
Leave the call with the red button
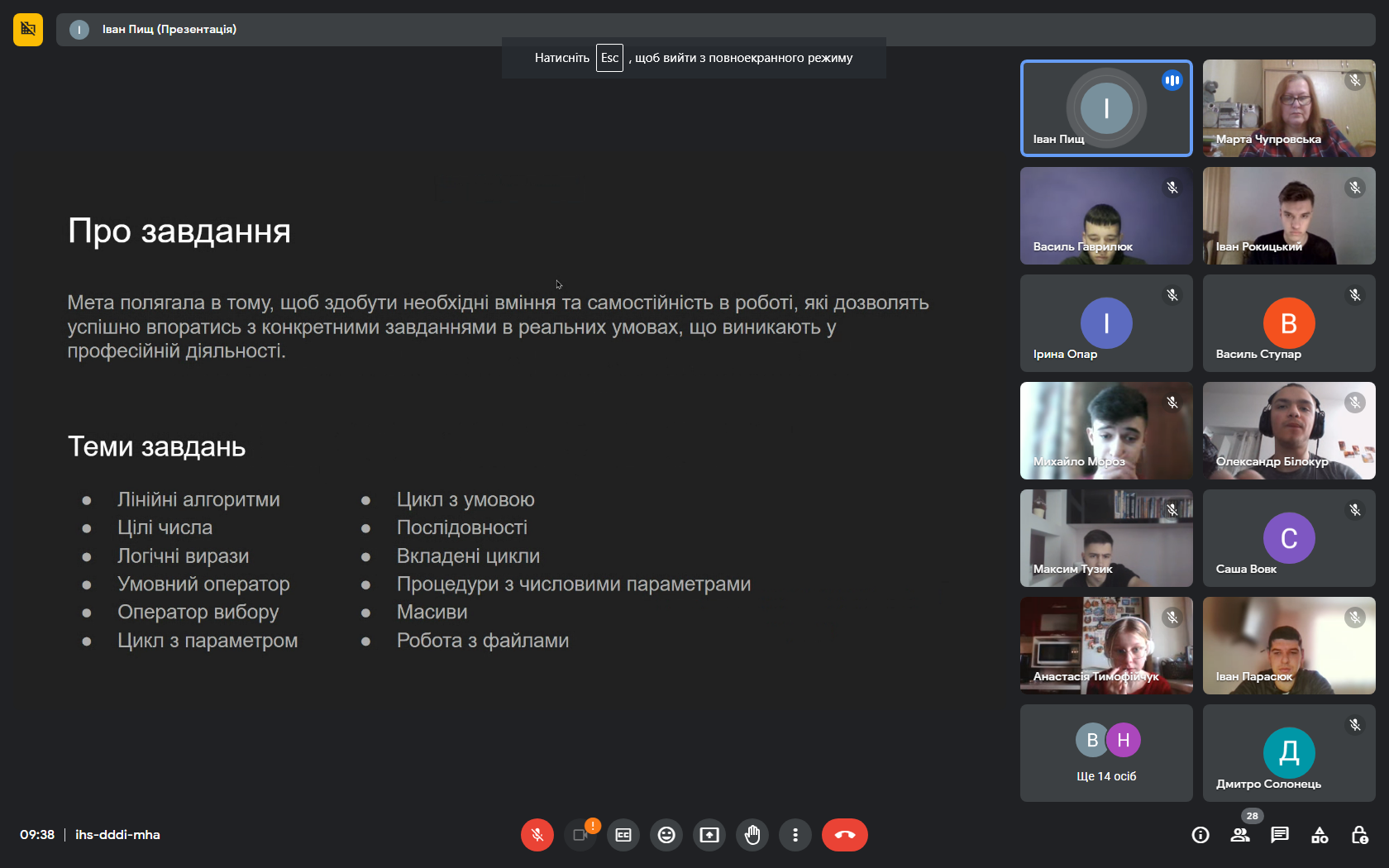(844, 835)
